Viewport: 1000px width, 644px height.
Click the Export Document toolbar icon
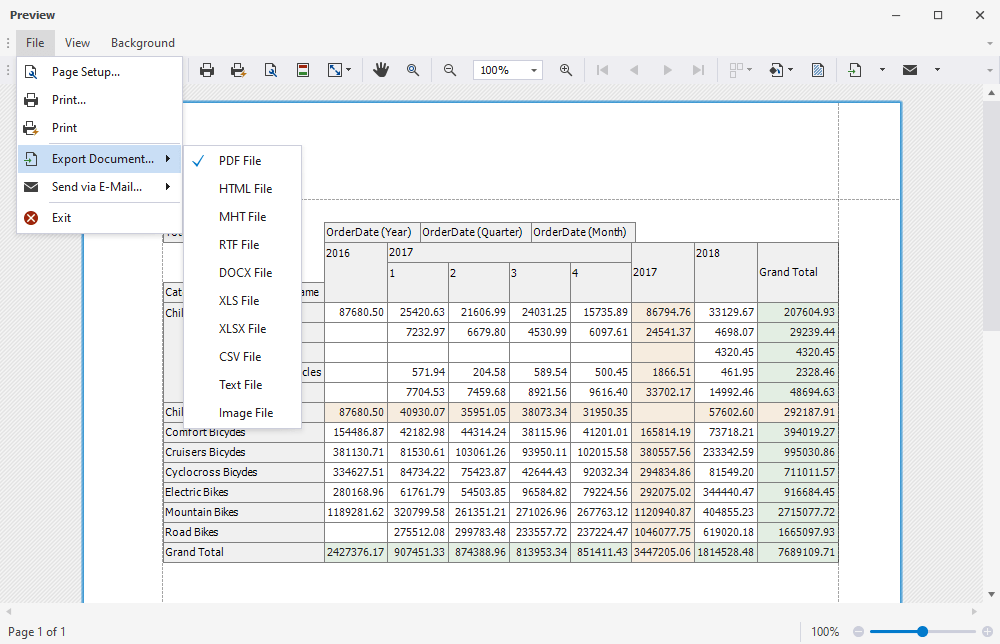tap(854, 70)
